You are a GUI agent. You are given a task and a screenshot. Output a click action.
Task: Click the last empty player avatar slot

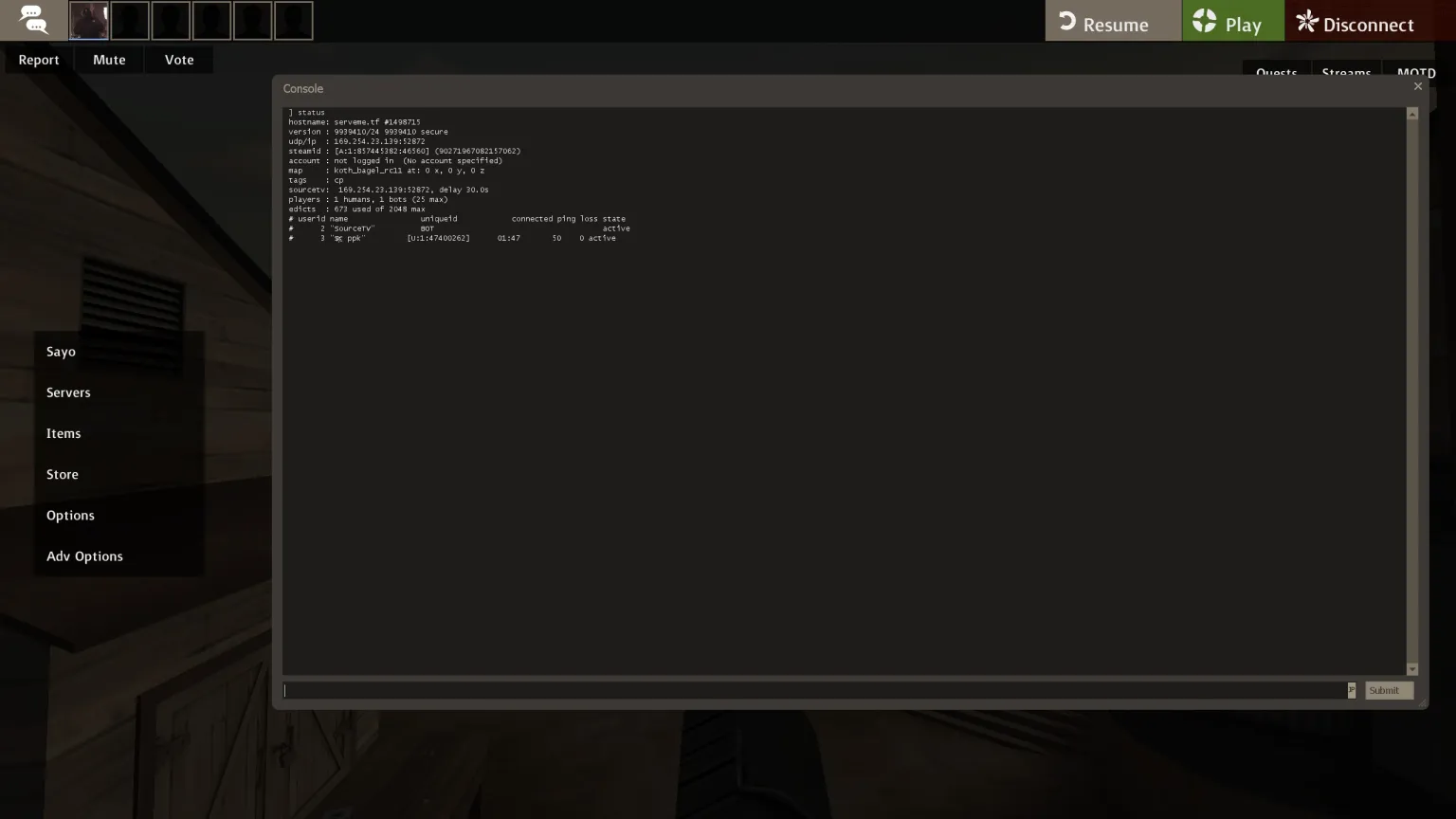coord(293,21)
